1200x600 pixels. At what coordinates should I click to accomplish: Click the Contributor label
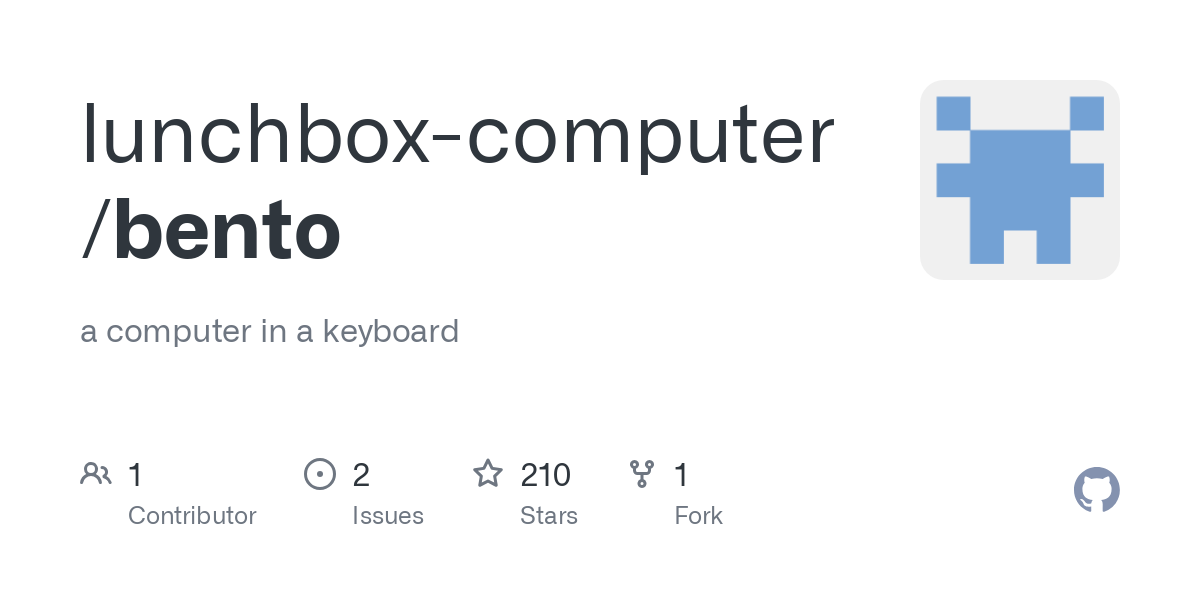tap(192, 516)
